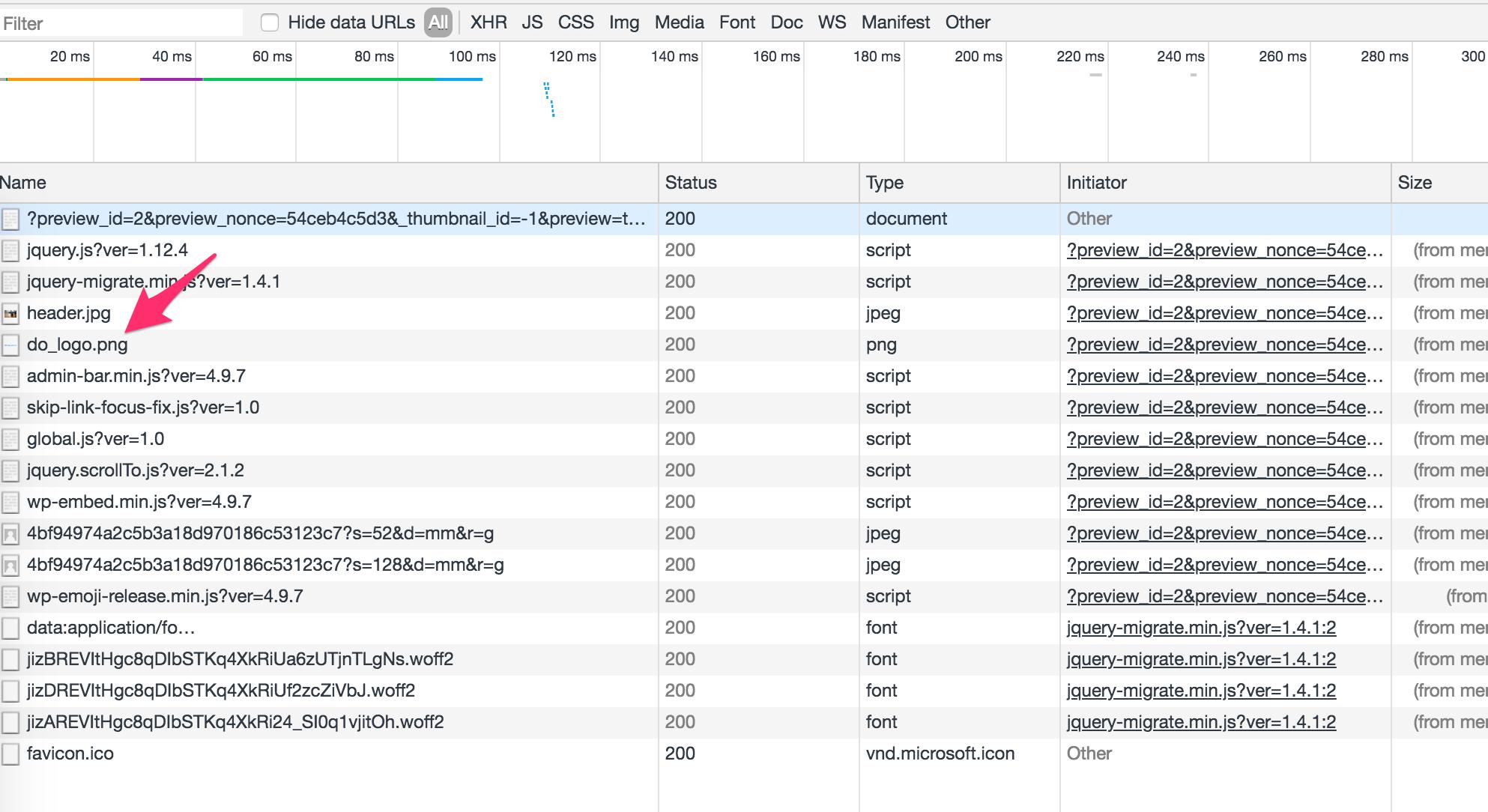Switch to the XHR filter tab

pyautogui.click(x=488, y=22)
